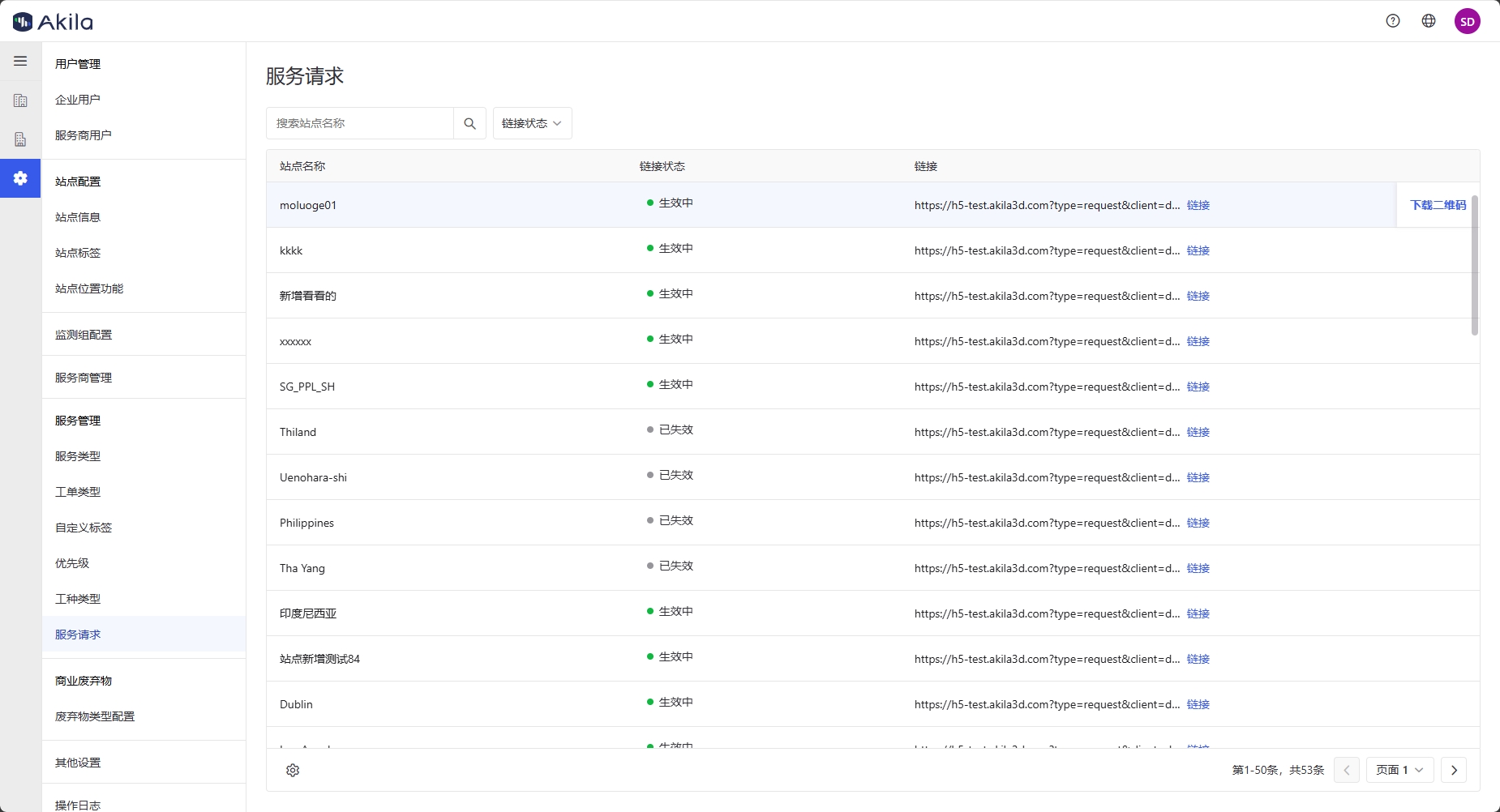Click the URL text in Uenohara-shi row
Screen dimensions: 1500x812
pos(1047,477)
